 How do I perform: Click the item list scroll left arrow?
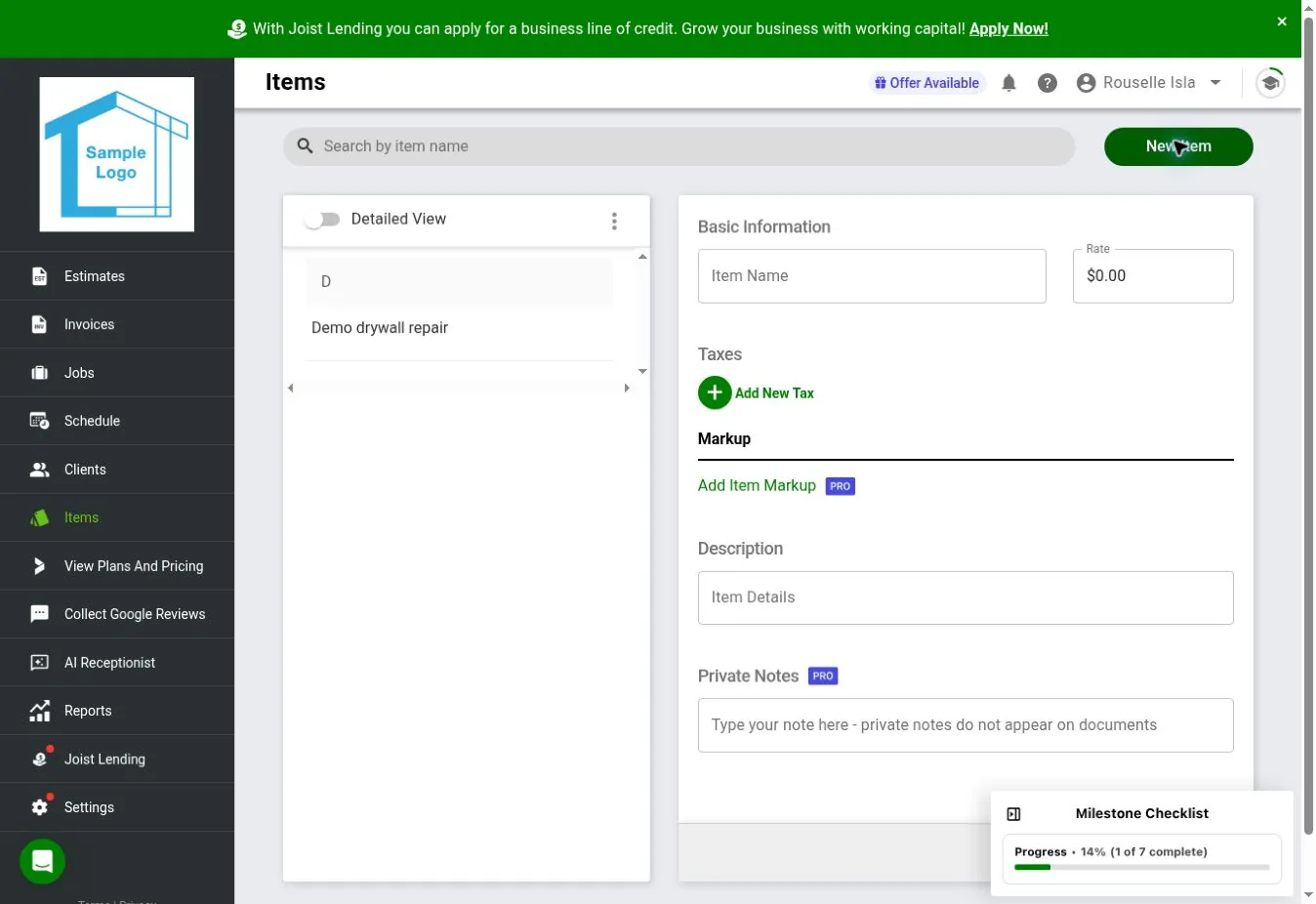pyautogui.click(x=290, y=388)
